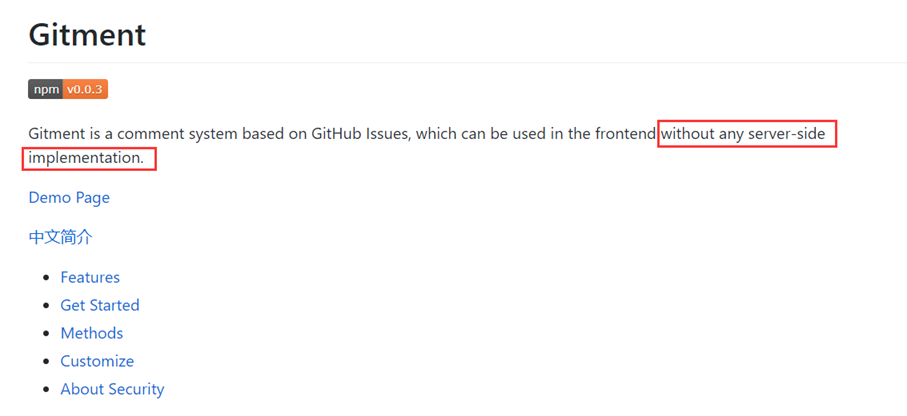Click the npm version badge
The width and height of the screenshot is (907, 416).
coord(68,90)
